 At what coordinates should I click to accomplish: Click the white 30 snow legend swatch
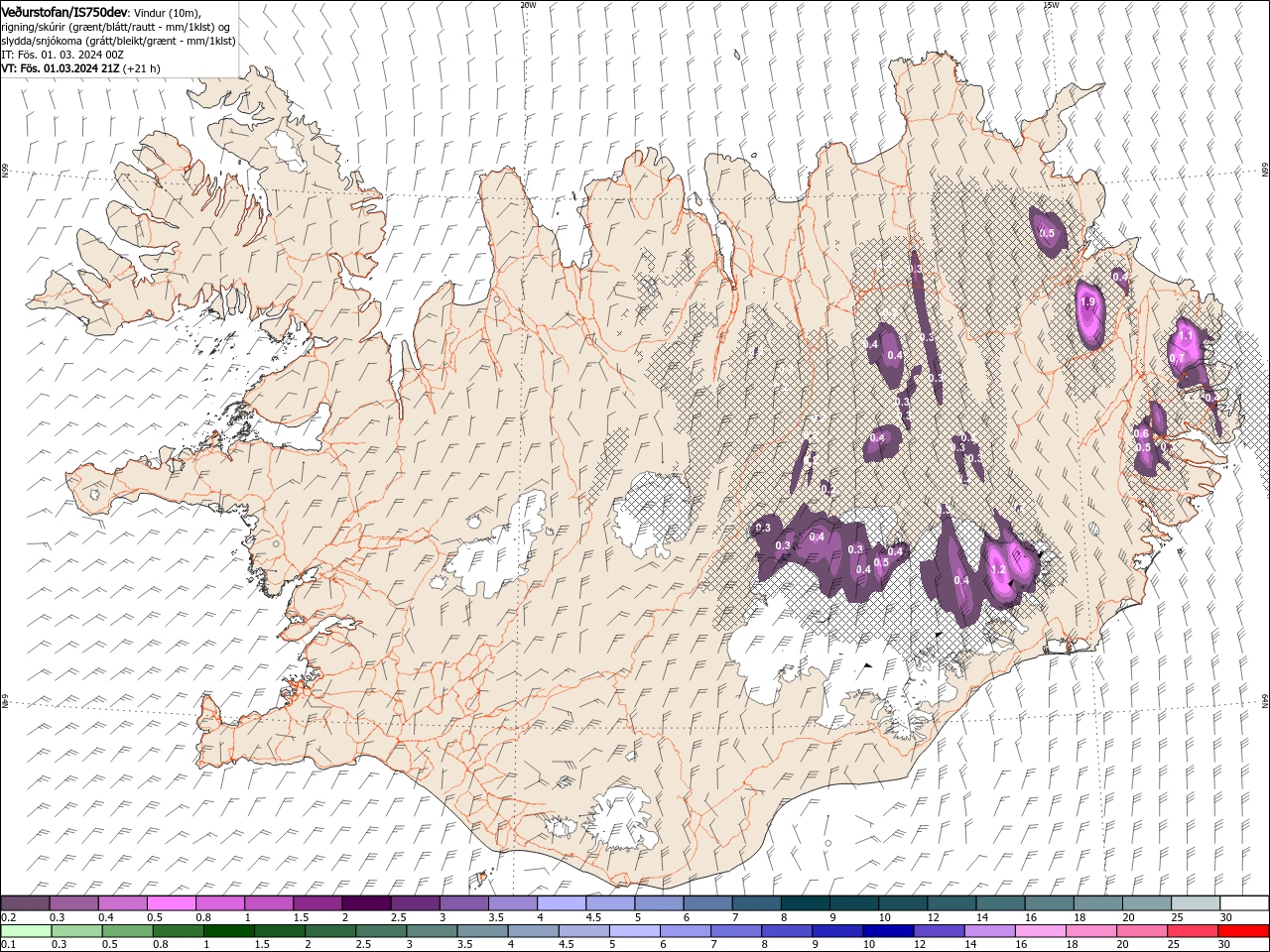click(1244, 902)
